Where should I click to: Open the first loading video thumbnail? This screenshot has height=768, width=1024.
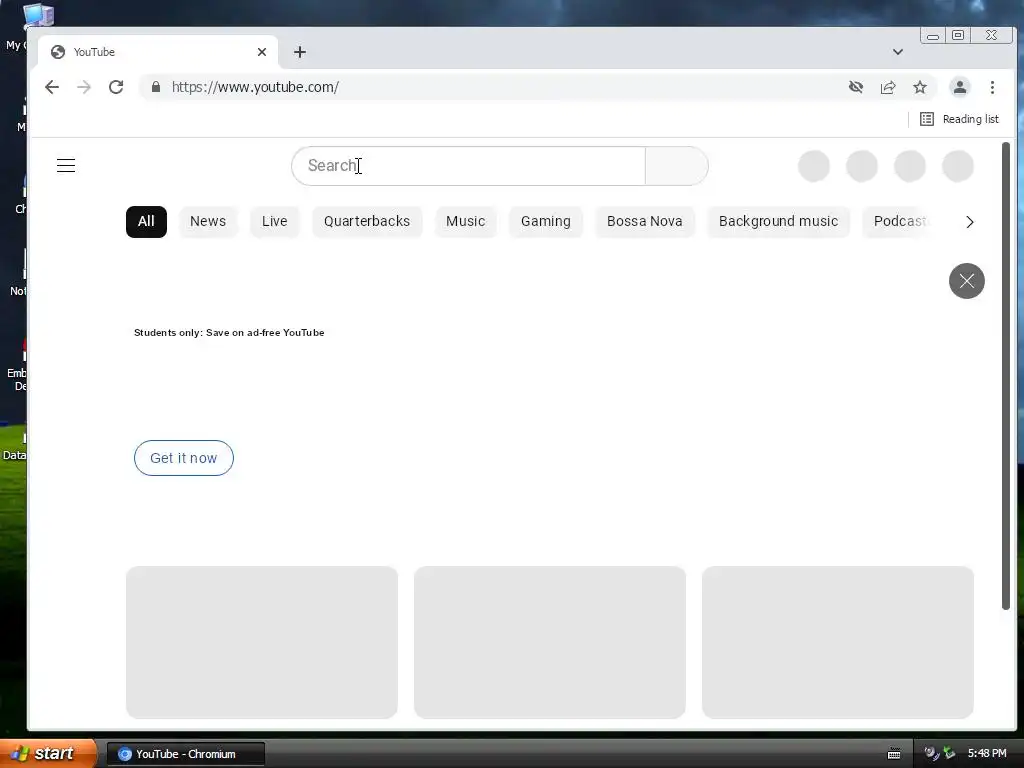pyautogui.click(x=262, y=643)
